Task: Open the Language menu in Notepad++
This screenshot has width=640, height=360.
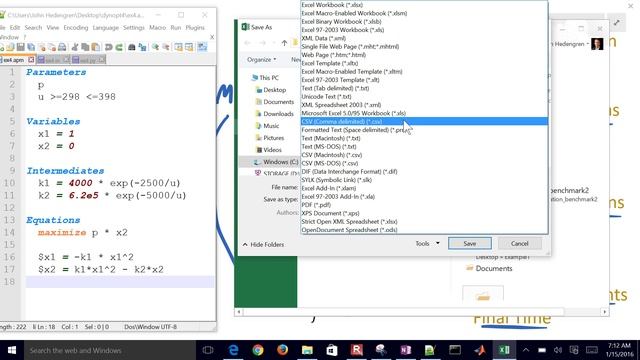Action: pyautogui.click(x=106, y=28)
